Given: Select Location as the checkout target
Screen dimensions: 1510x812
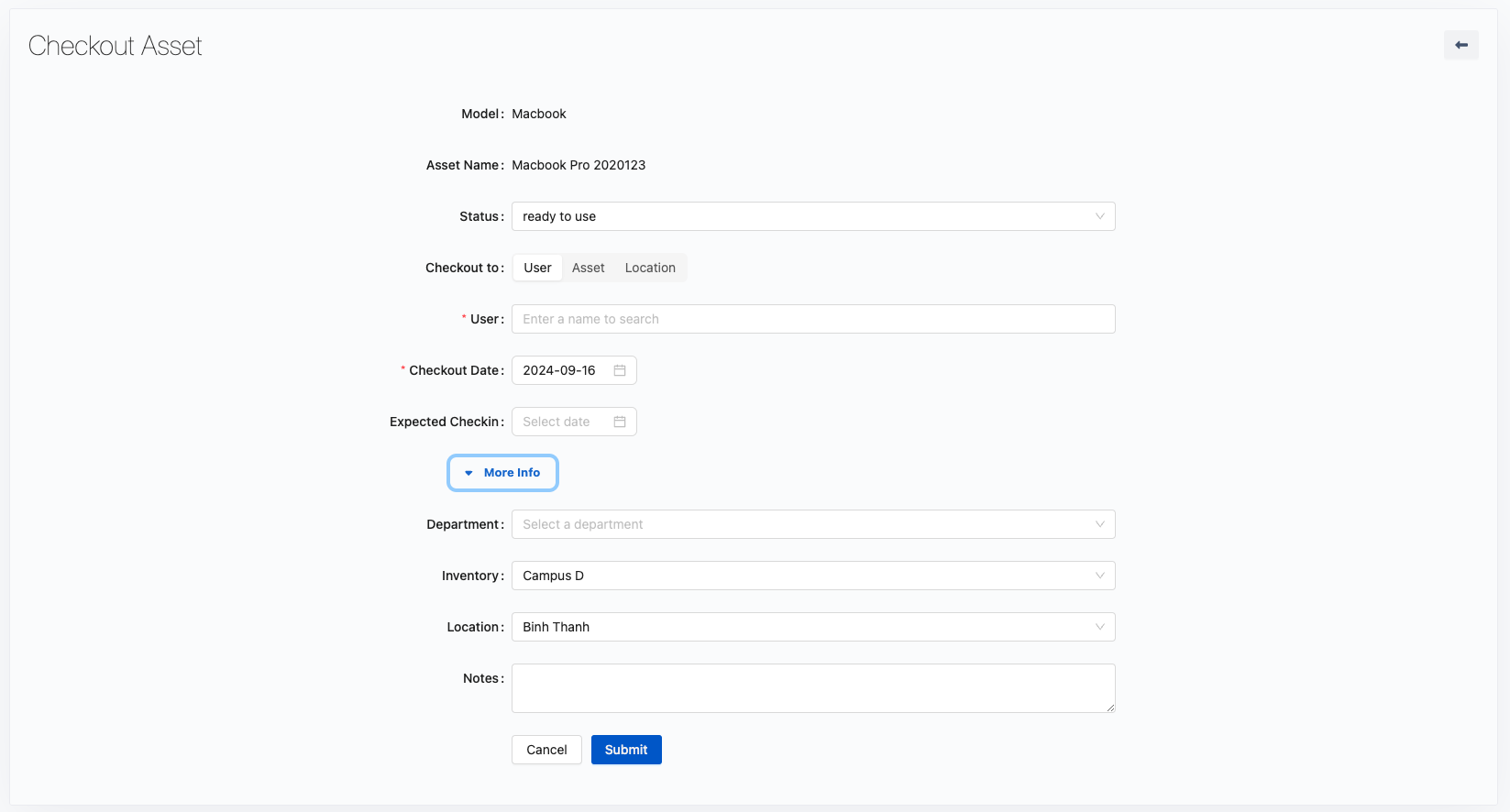Looking at the screenshot, I should click(x=650, y=268).
